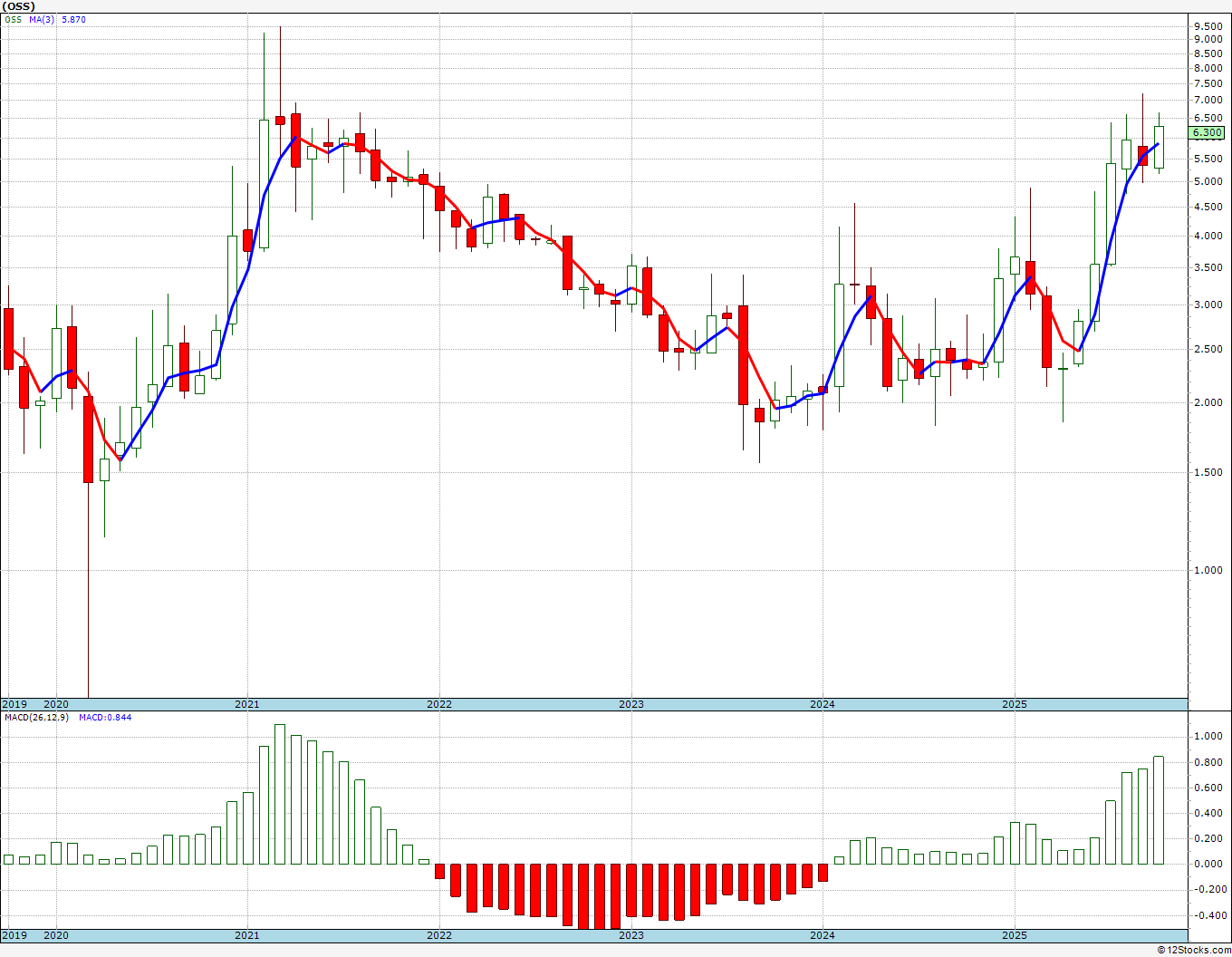The image size is (1232, 957).
Task: Click the 2025 label on the MACD timeline
Action: click(x=1015, y=935)
